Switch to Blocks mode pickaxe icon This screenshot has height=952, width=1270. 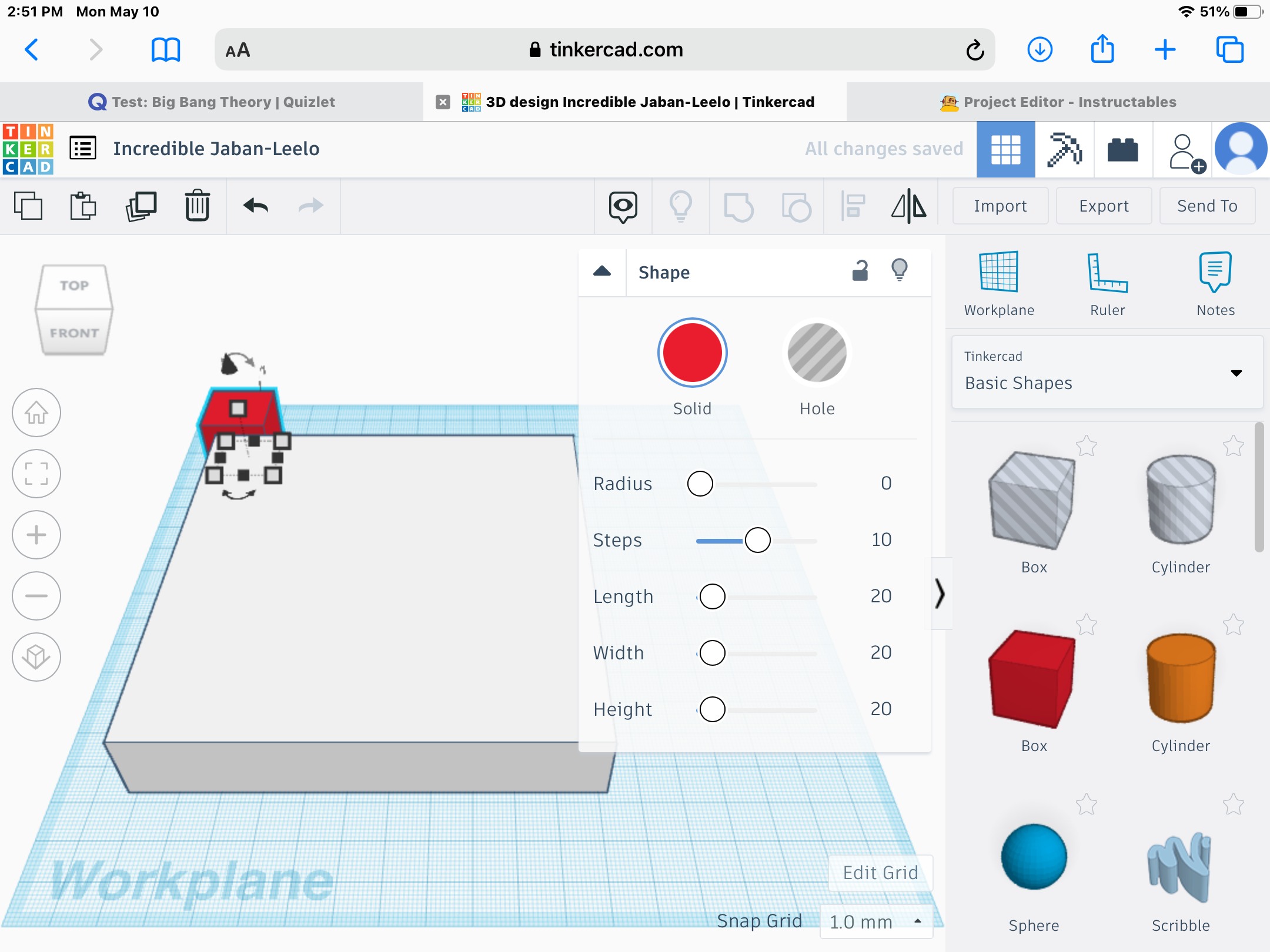1064,149
